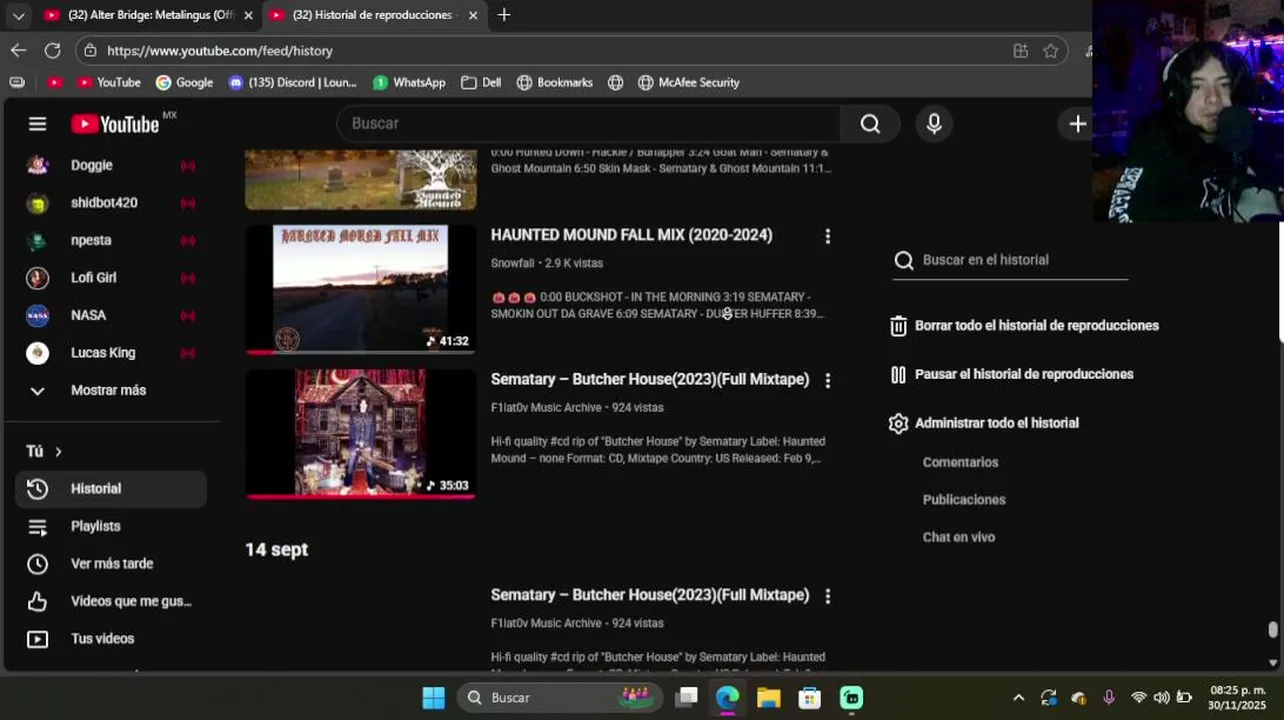Click the YouTube search magnifier button

click(x=870, y=123)
